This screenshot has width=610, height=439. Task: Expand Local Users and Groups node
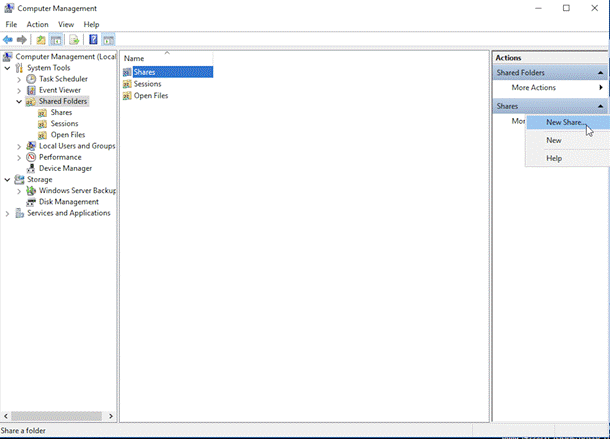(19, 146)
